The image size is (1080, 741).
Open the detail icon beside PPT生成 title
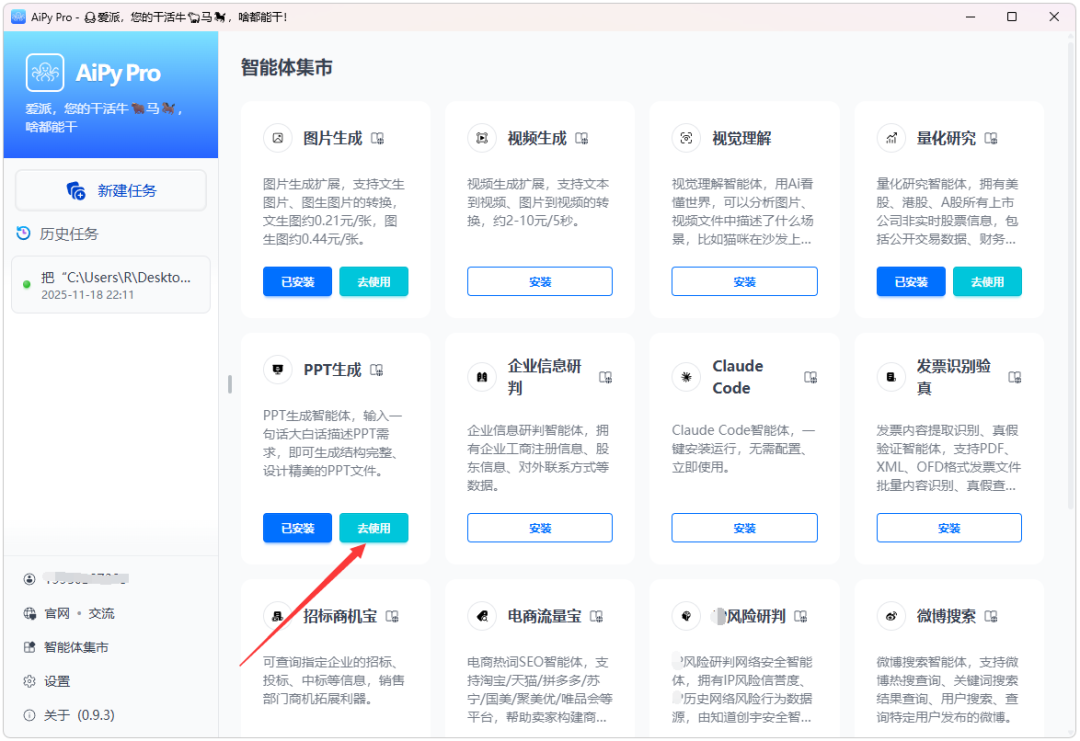coord(377,370)
